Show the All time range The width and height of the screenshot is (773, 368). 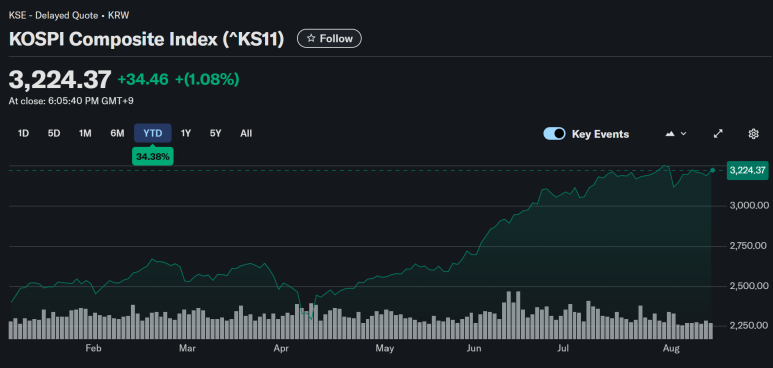point(246,133)
